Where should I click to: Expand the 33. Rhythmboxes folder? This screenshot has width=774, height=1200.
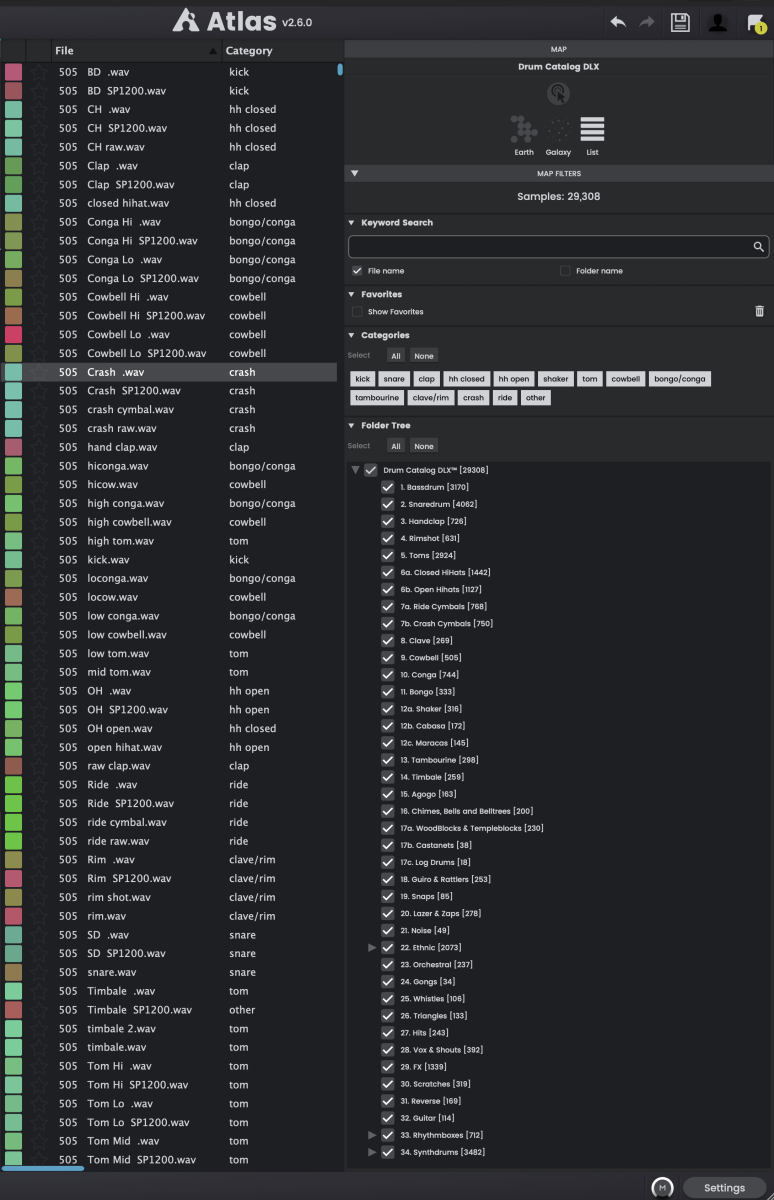[372, 1135]
